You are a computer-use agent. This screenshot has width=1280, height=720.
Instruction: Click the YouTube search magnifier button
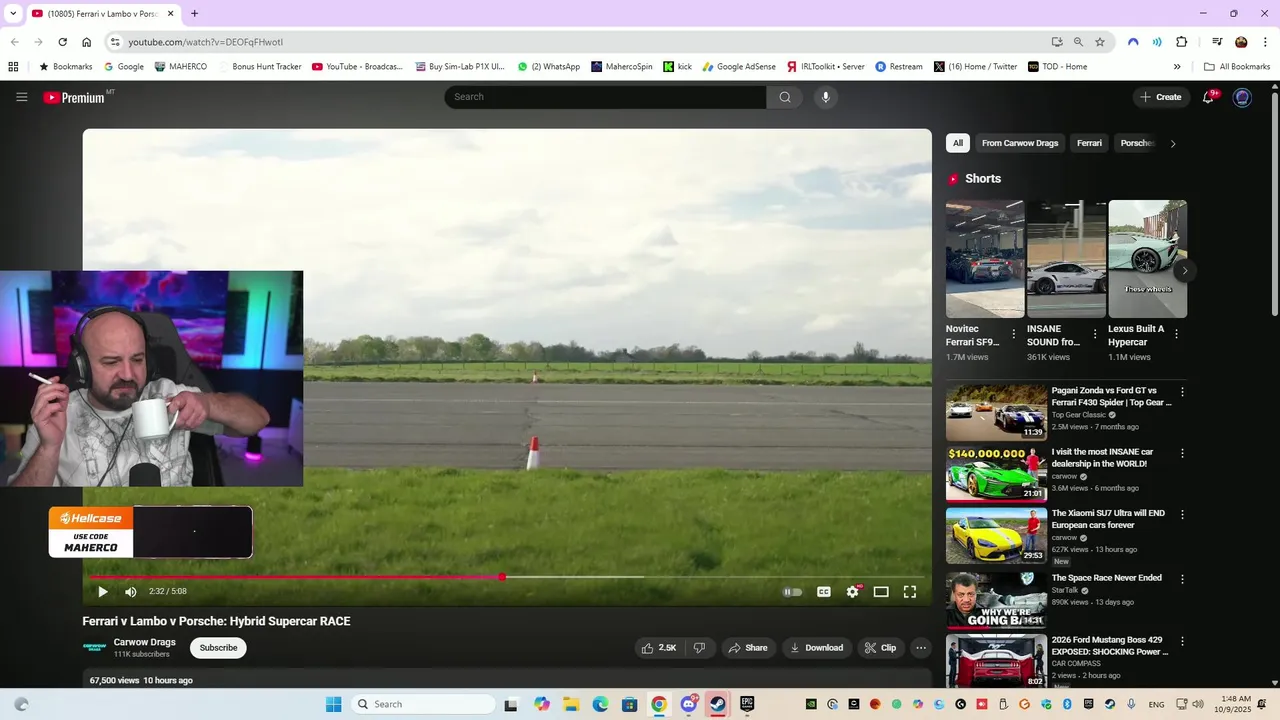785,97
